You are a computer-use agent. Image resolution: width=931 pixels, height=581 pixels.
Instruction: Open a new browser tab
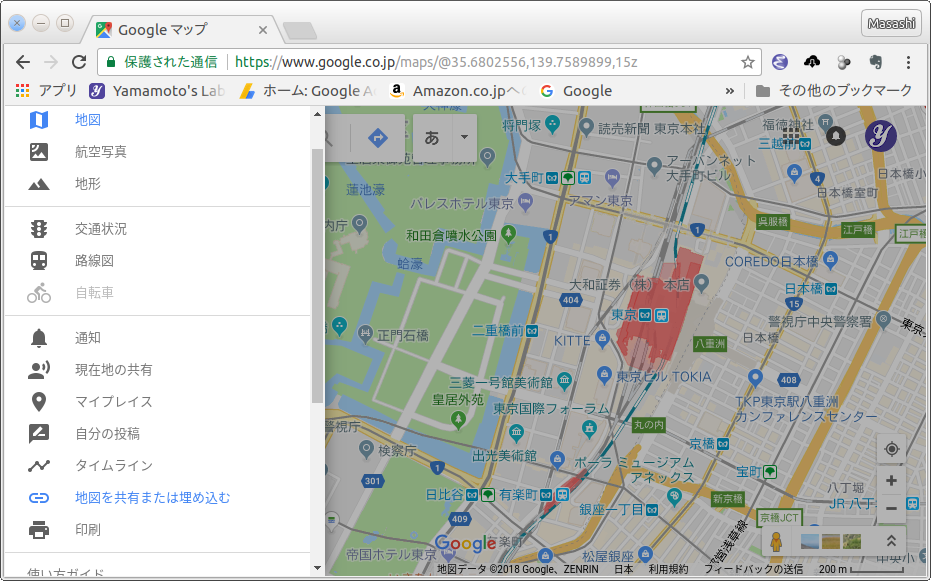[300, 31]
